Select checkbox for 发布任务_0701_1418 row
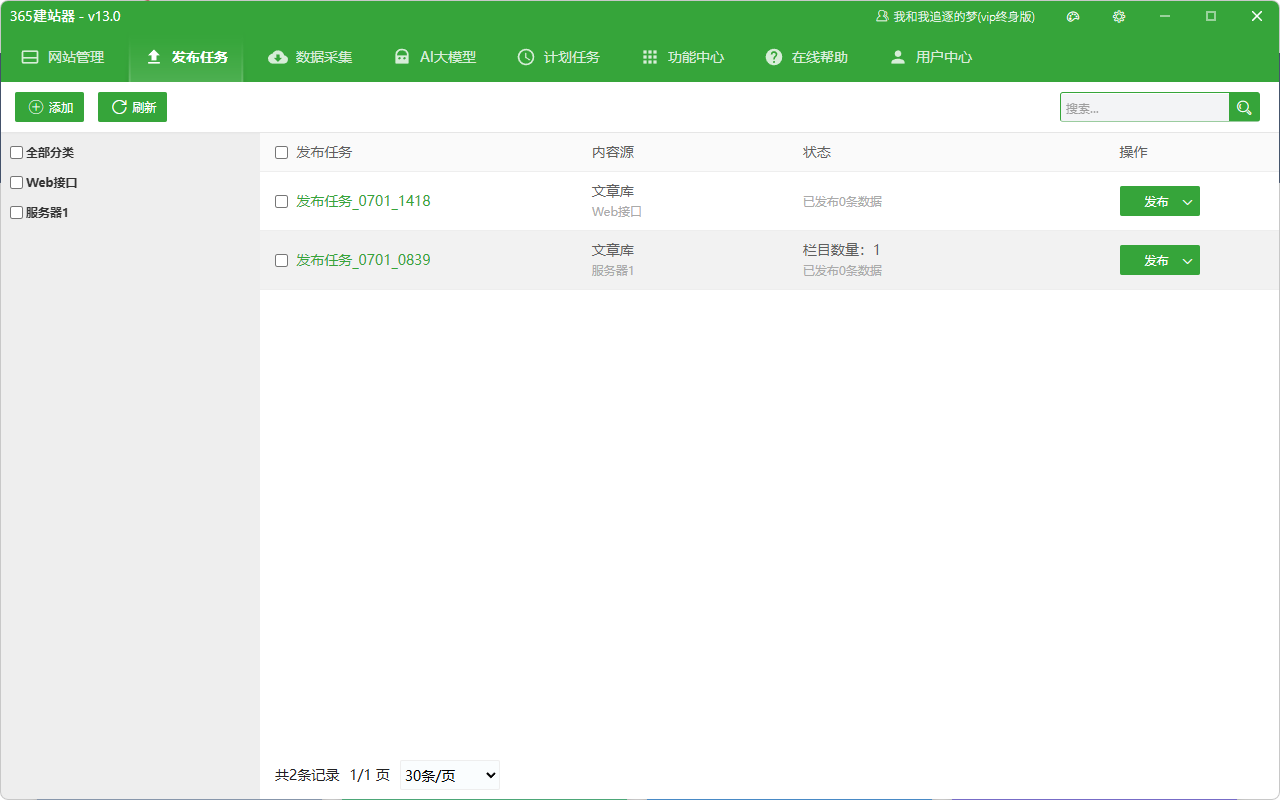Image resolution: width=1280 pixels, height=800 pixels. pyautogui.click(x=281, y=201)
